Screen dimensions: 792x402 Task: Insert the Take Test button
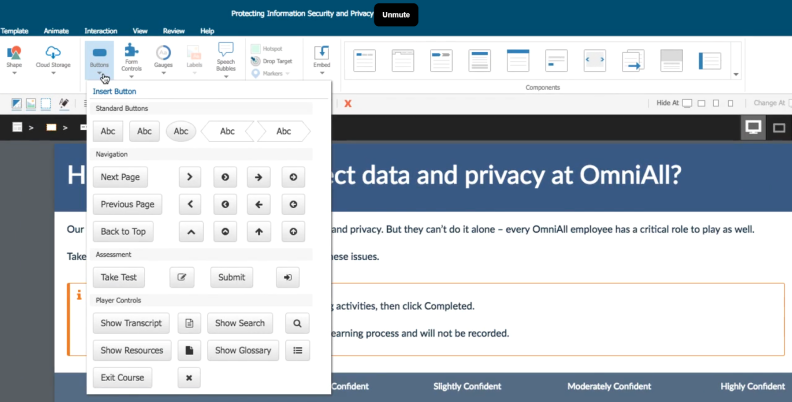[x=119, y=277]
